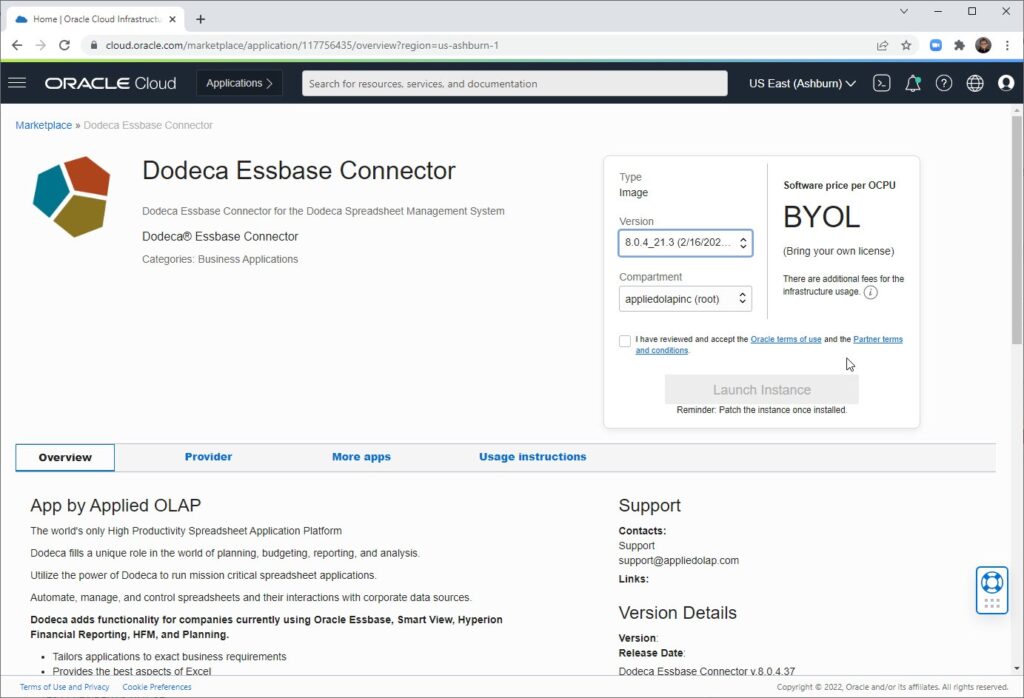Open the Version dropdown
The width and height of the screenshot is (1024, 698).
(685, 243)
